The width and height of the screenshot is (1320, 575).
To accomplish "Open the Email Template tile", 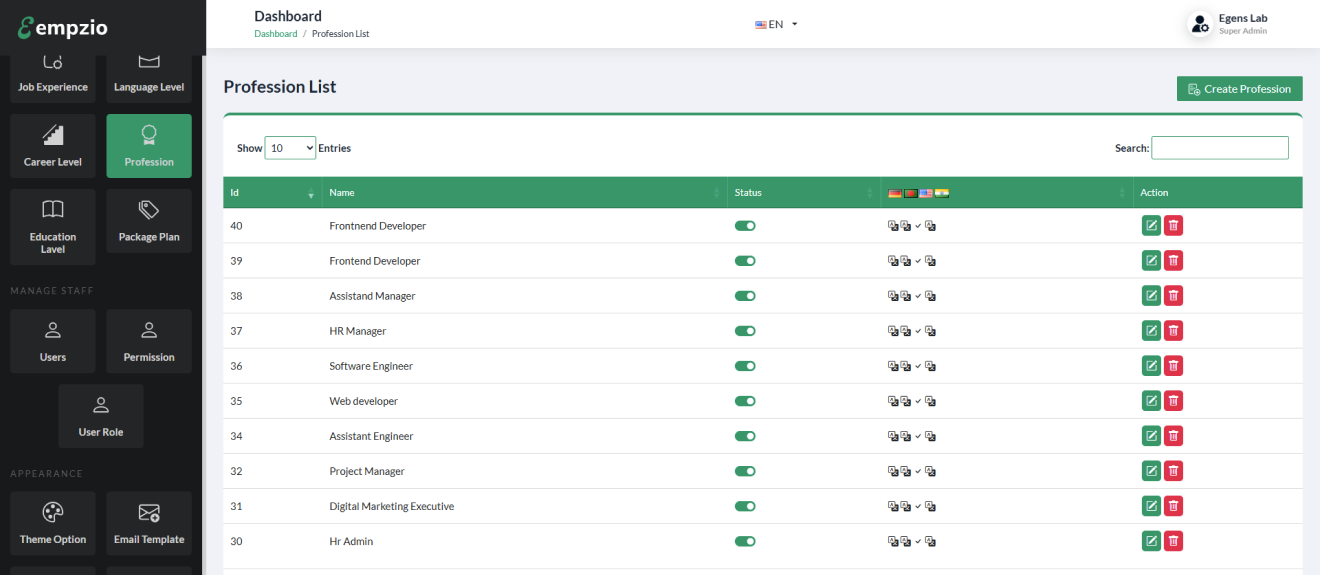I will pyautogui.click(x=149, y=523).
